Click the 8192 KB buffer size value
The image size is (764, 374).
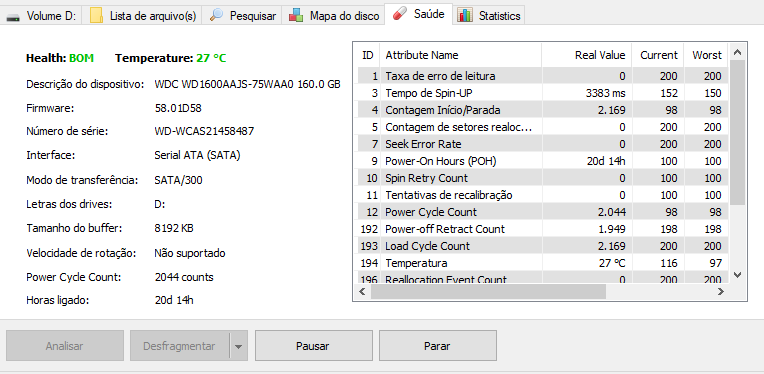(x=174, y=228)
